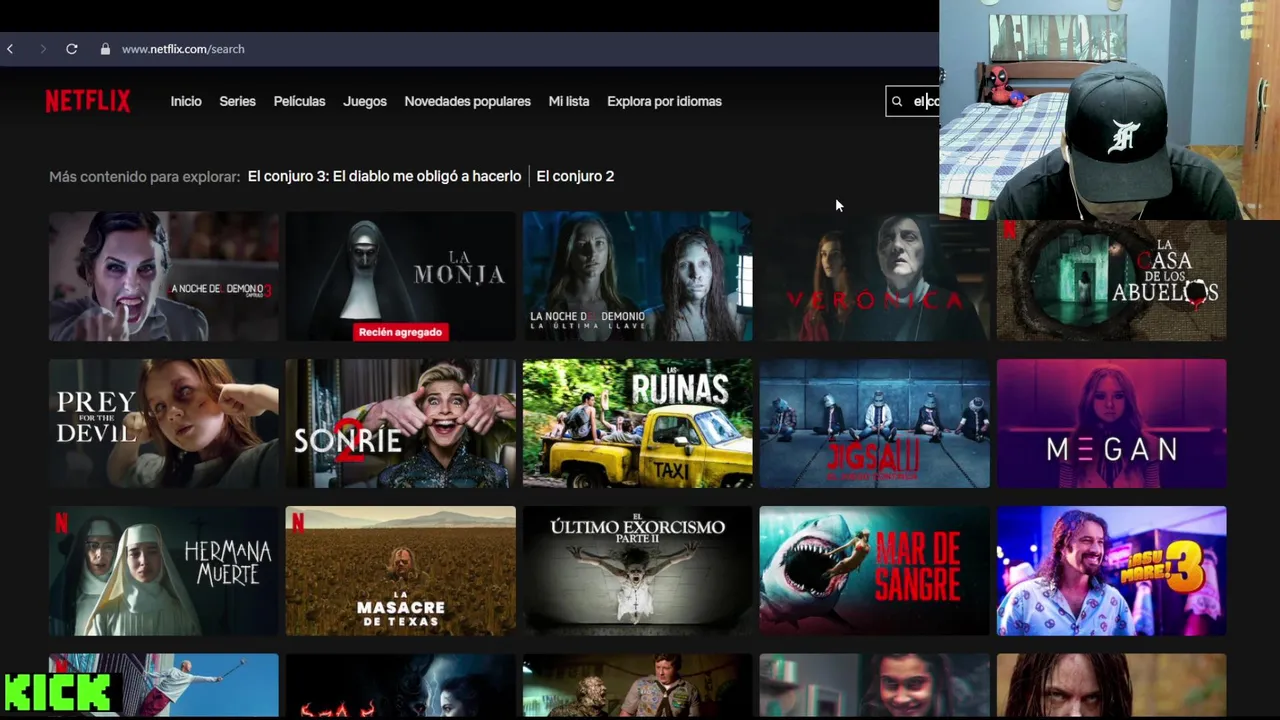This screenshot has height=720, width=1280.
Task: Click the Netflix logo
Action: (88, 101)
